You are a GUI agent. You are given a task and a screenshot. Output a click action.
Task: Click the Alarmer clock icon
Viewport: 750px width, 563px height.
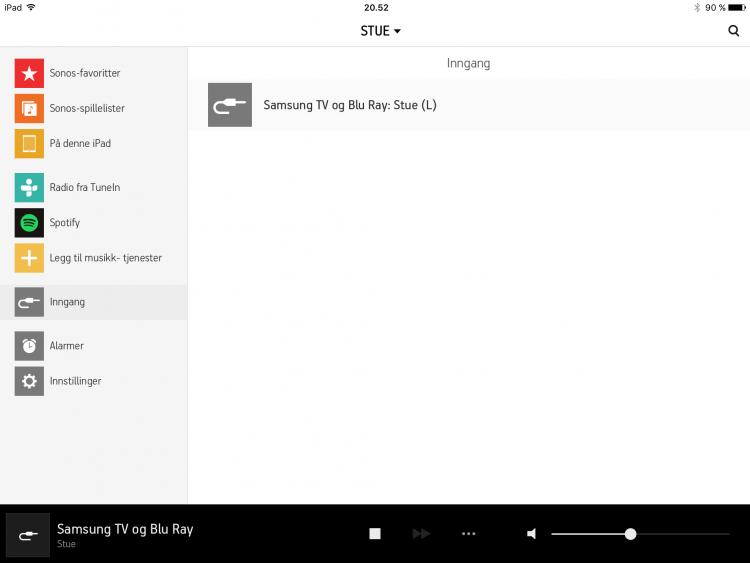click(x=29, y=346)
